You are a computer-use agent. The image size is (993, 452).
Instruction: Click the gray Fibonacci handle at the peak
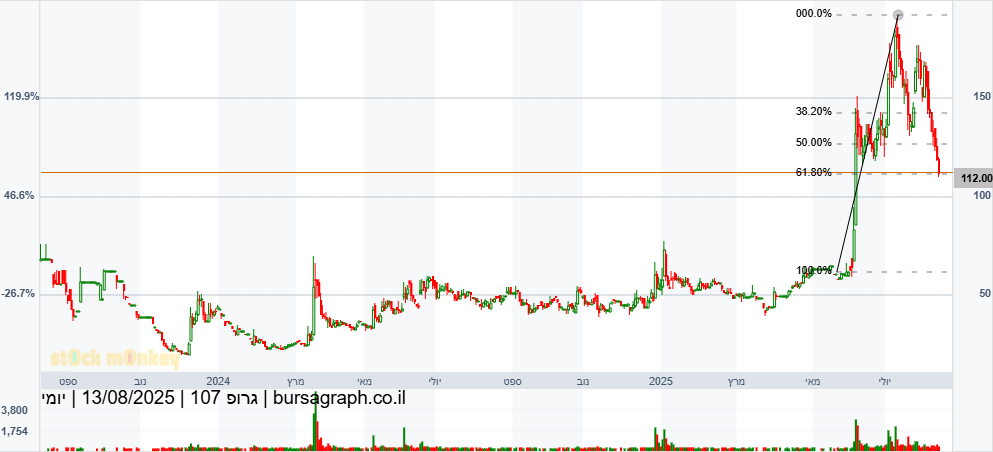pyautogui.click(x=898, y=15)
